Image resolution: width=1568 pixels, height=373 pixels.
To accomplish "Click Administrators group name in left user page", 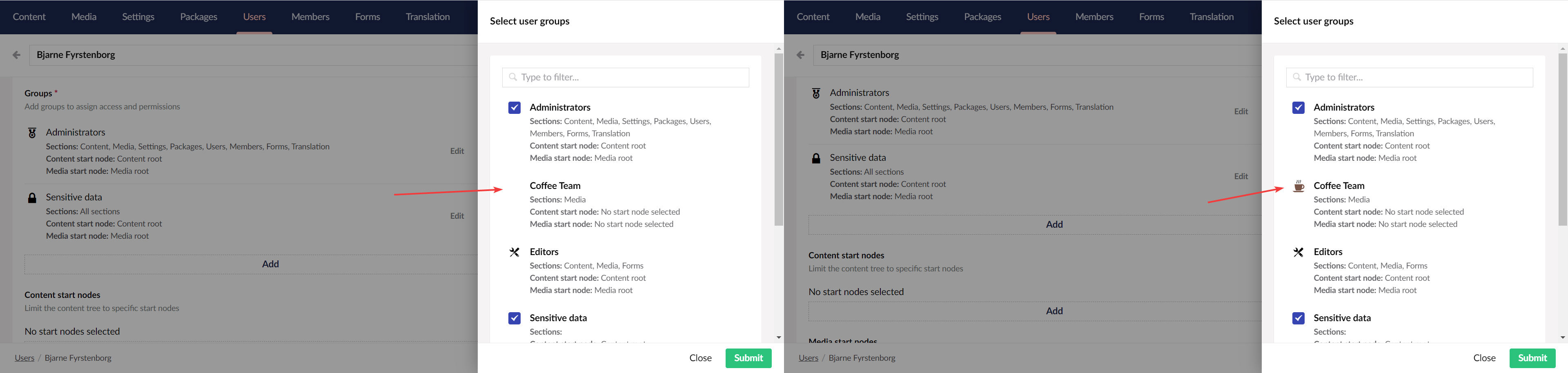I will 76,133.
